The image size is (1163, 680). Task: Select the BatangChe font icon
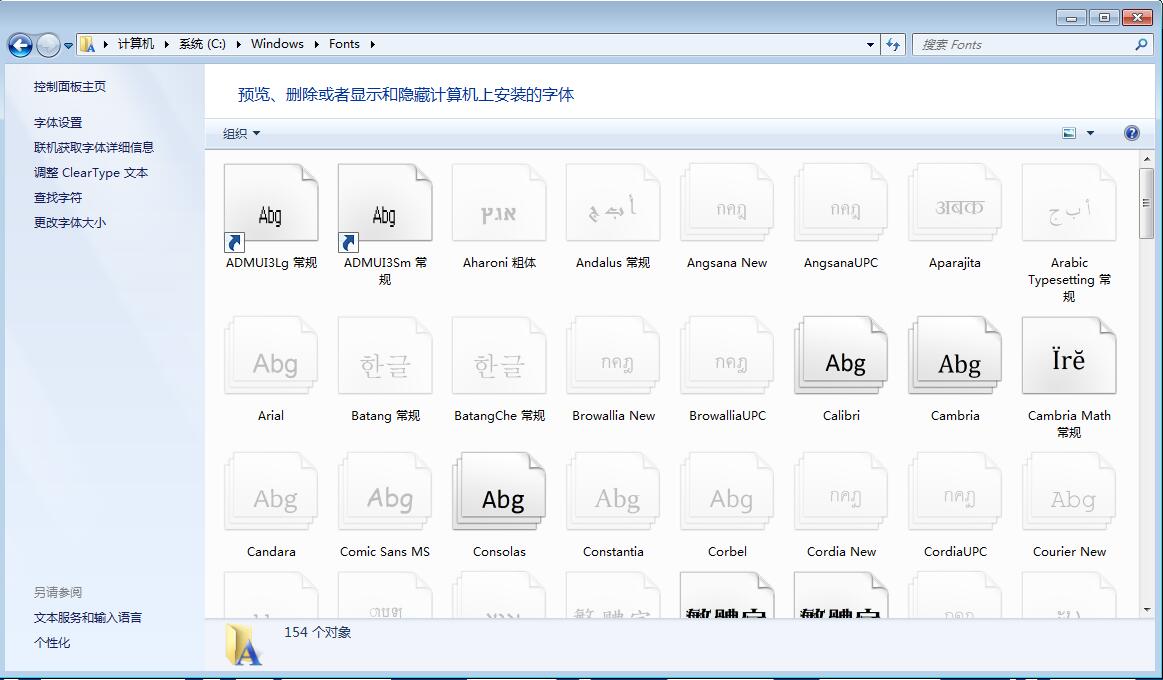[x=499, y=357]
